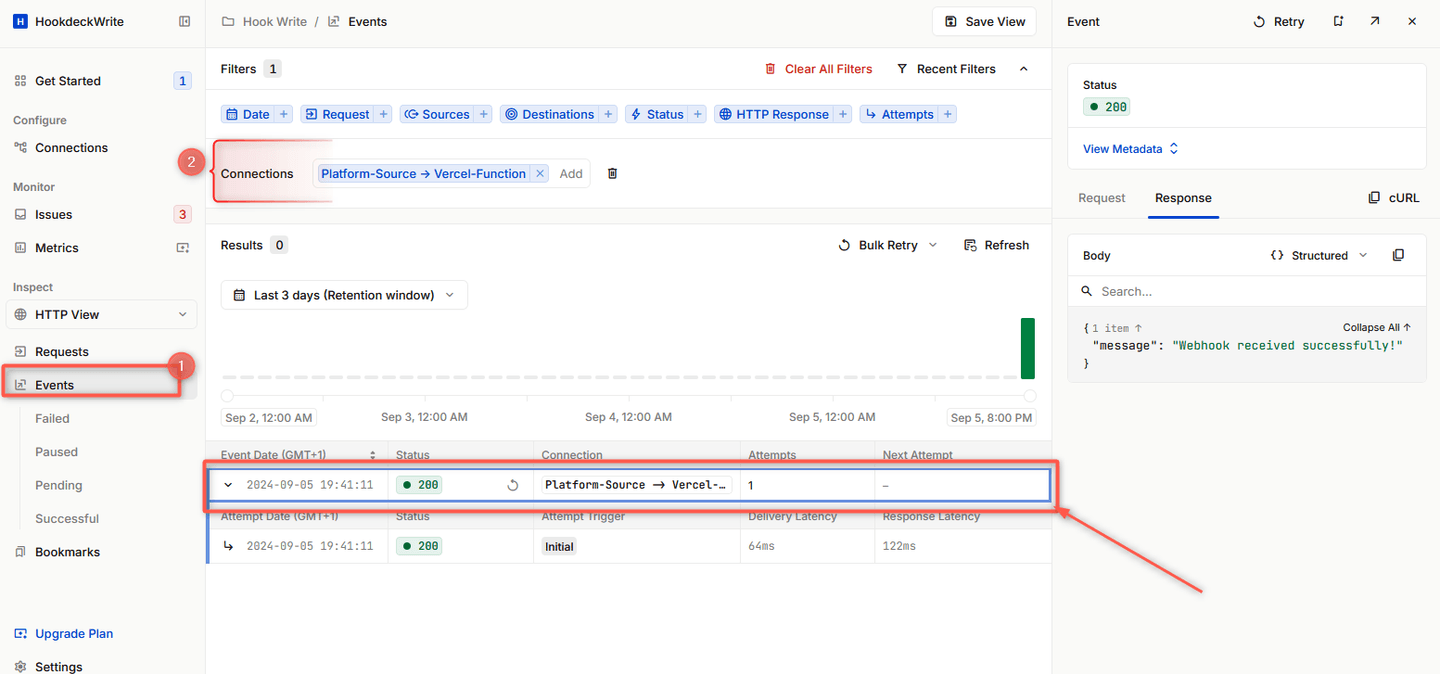Image resolution: width=1440 pixels, height=674 pixels.
Task: Switch to the Request tab
Action: coord(1101,197)
